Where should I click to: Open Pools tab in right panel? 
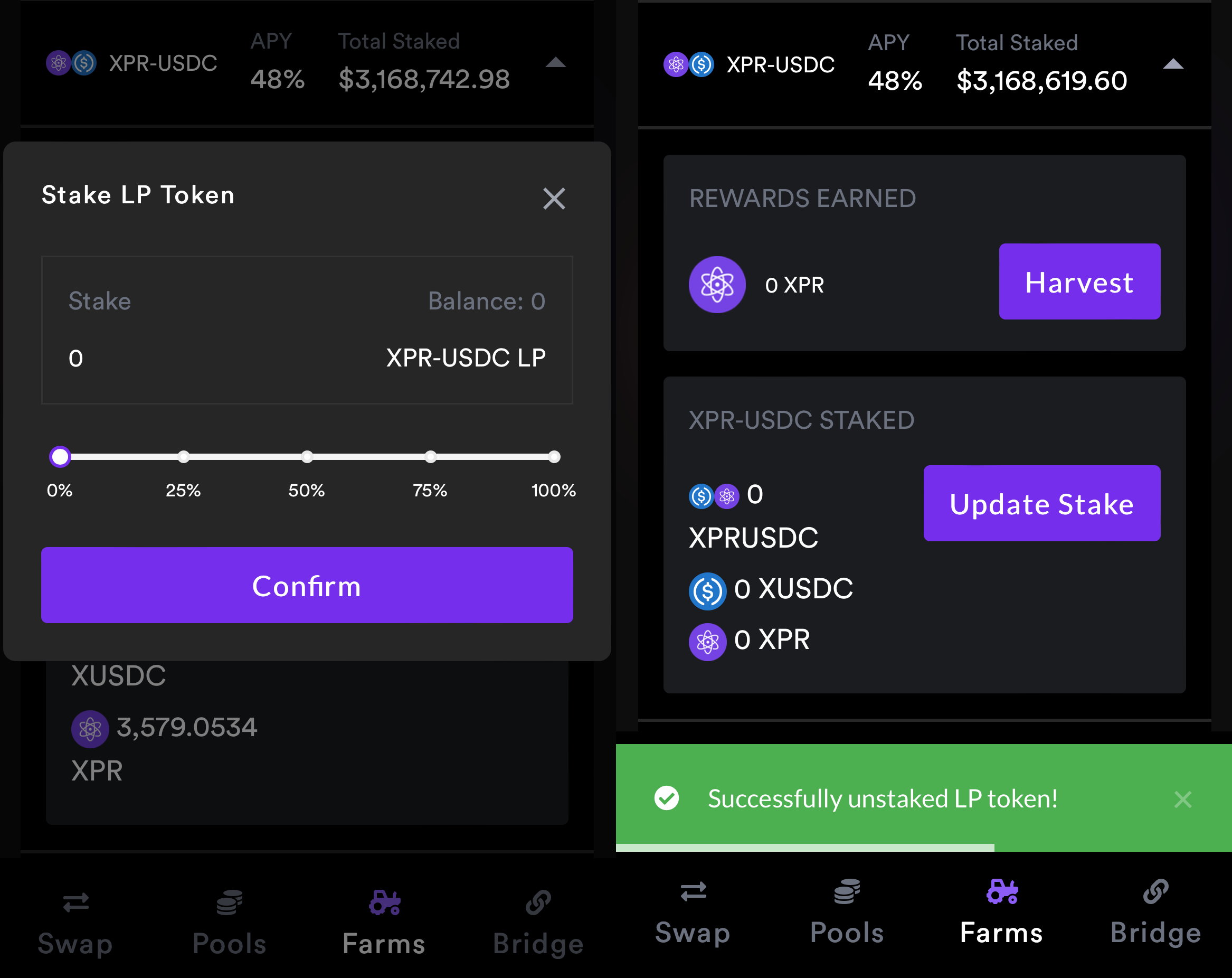(847, 913)
